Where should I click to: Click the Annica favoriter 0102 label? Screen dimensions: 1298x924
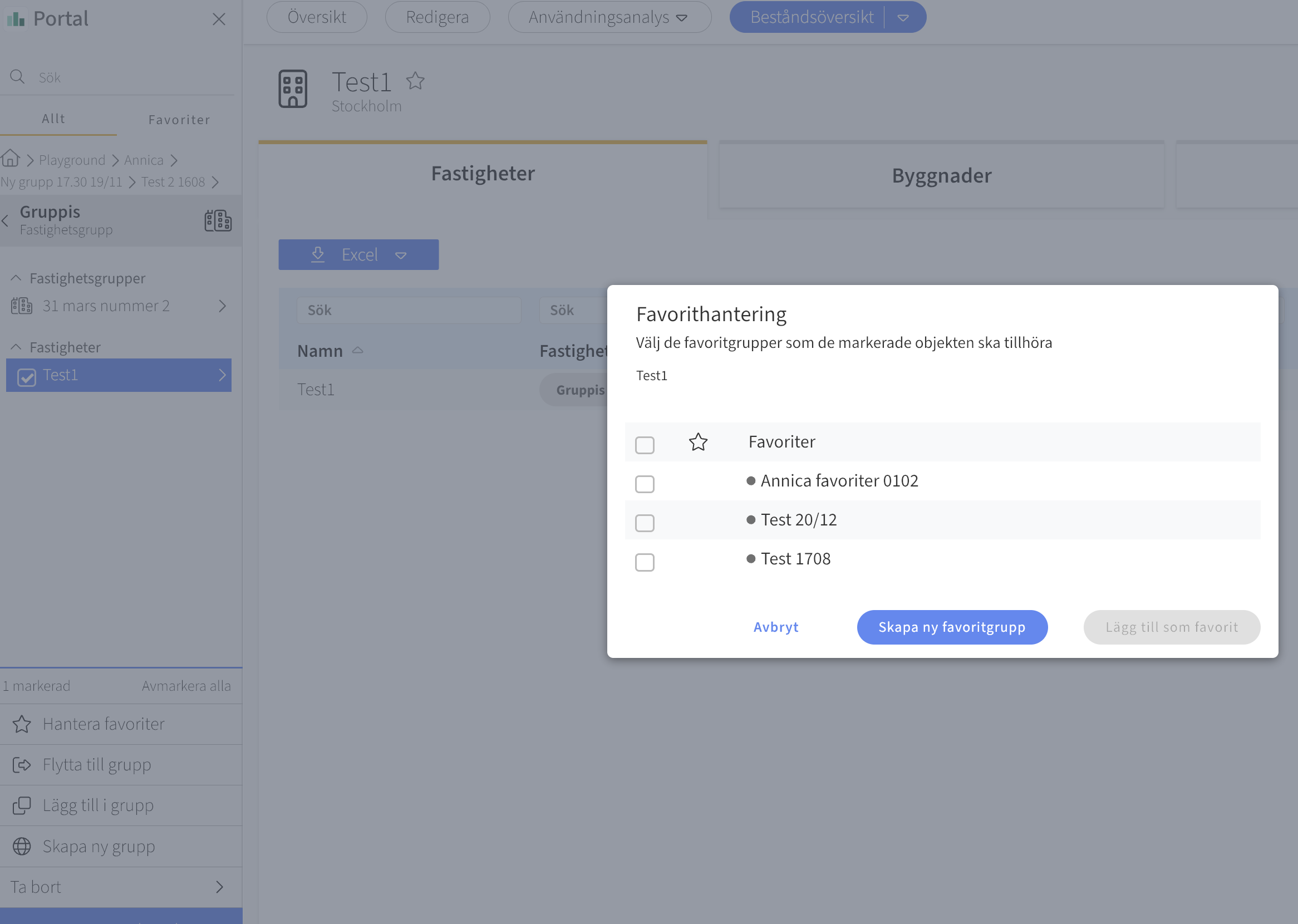coord(839,481)
